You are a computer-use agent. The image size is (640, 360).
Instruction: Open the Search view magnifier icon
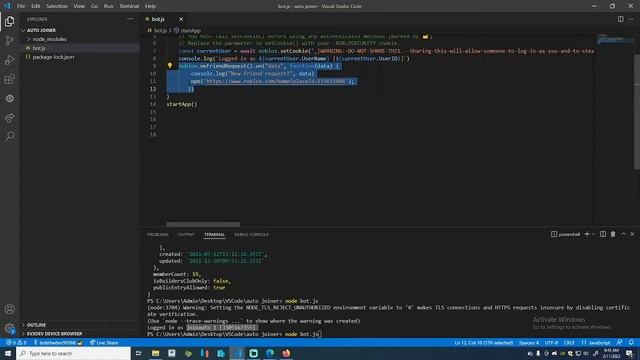point(9,136)
